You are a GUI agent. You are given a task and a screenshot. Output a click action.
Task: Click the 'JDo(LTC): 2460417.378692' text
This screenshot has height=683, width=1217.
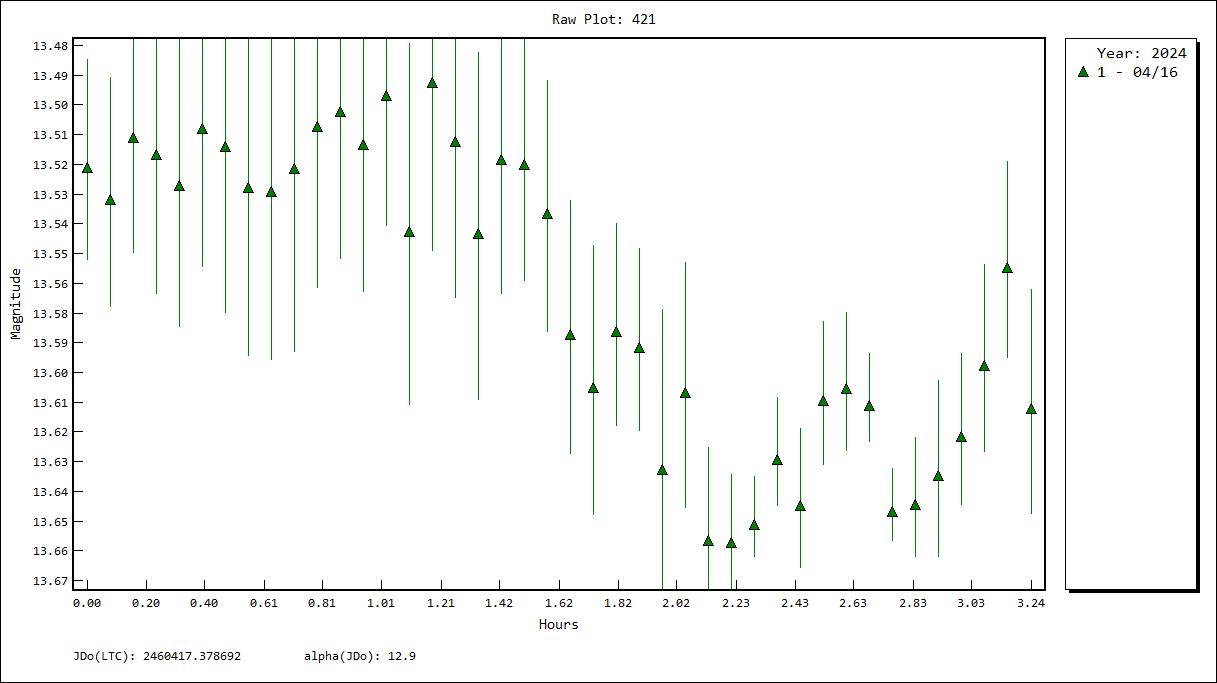(x=157, y=657)
